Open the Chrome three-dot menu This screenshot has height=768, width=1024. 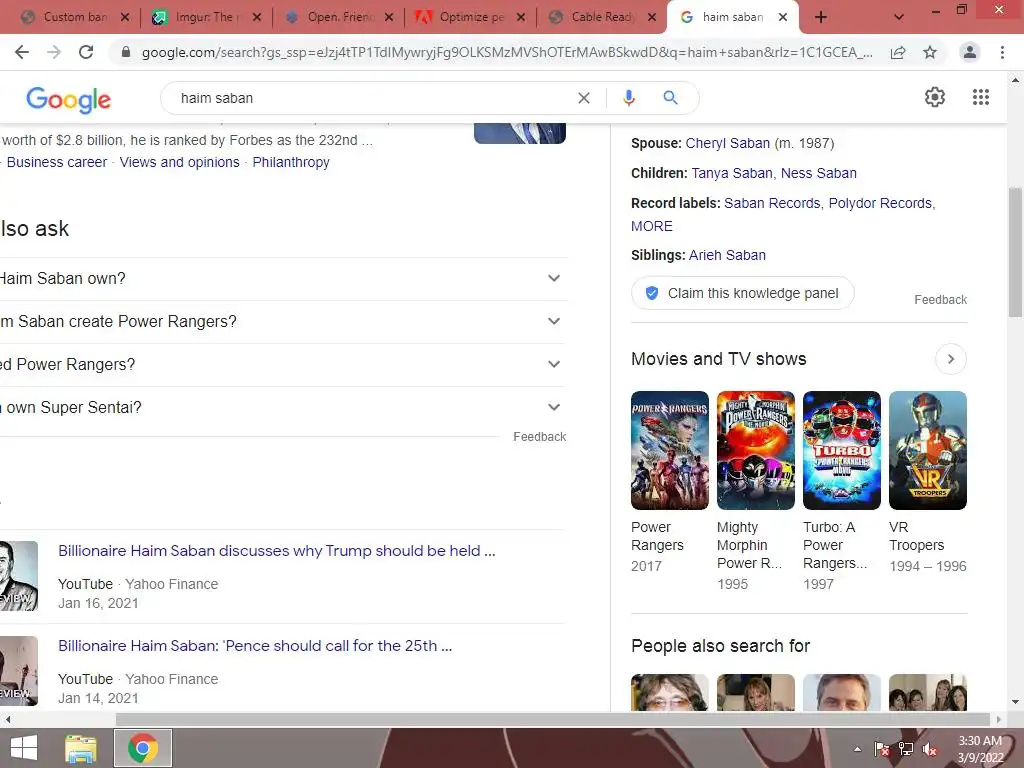[1002, 52]
